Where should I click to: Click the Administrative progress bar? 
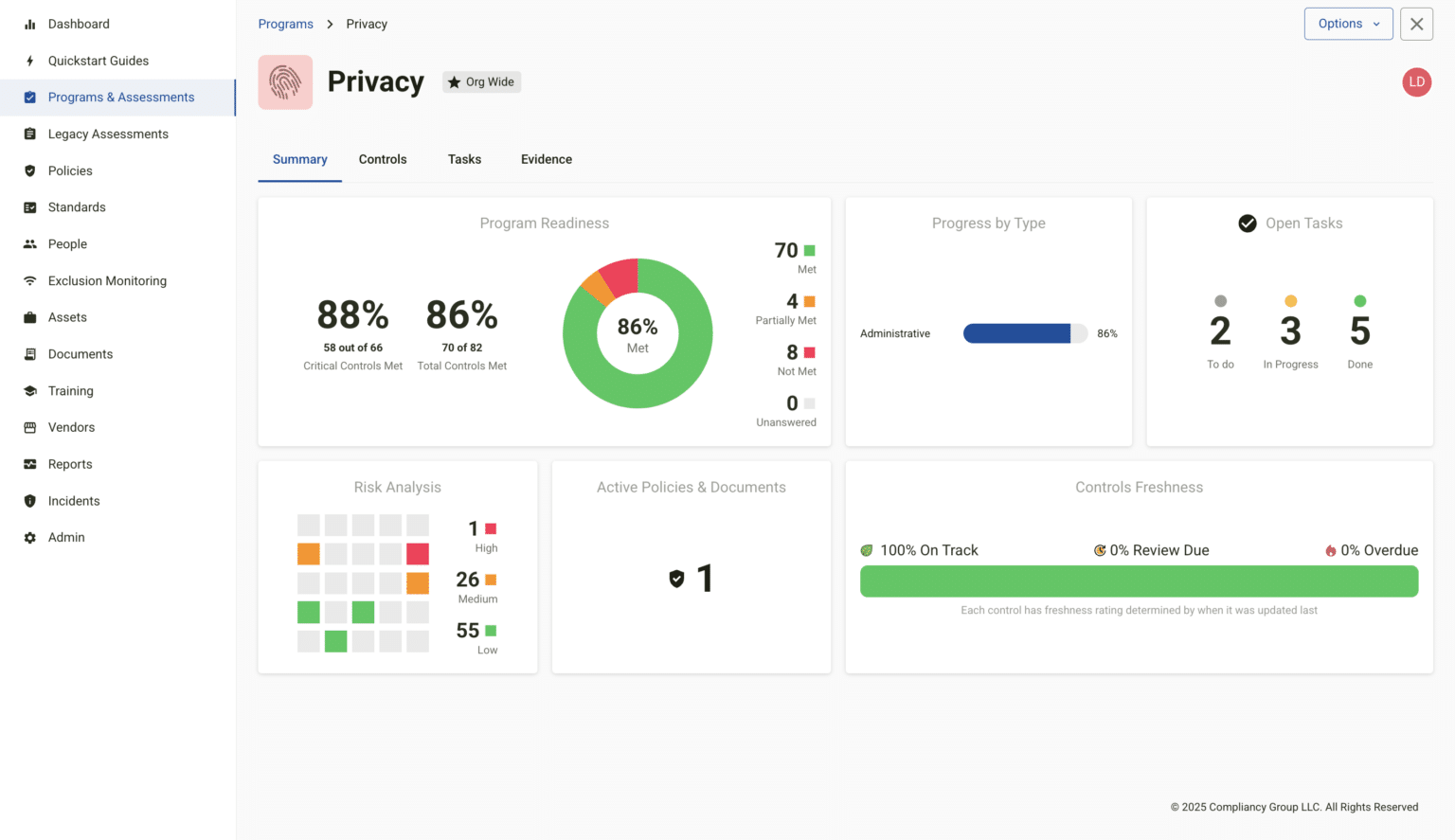point(1025,333)
